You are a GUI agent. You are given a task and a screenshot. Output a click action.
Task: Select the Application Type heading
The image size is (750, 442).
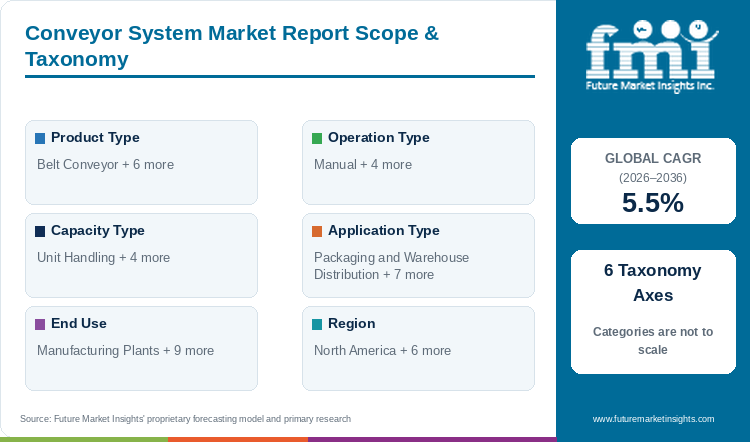384,230
